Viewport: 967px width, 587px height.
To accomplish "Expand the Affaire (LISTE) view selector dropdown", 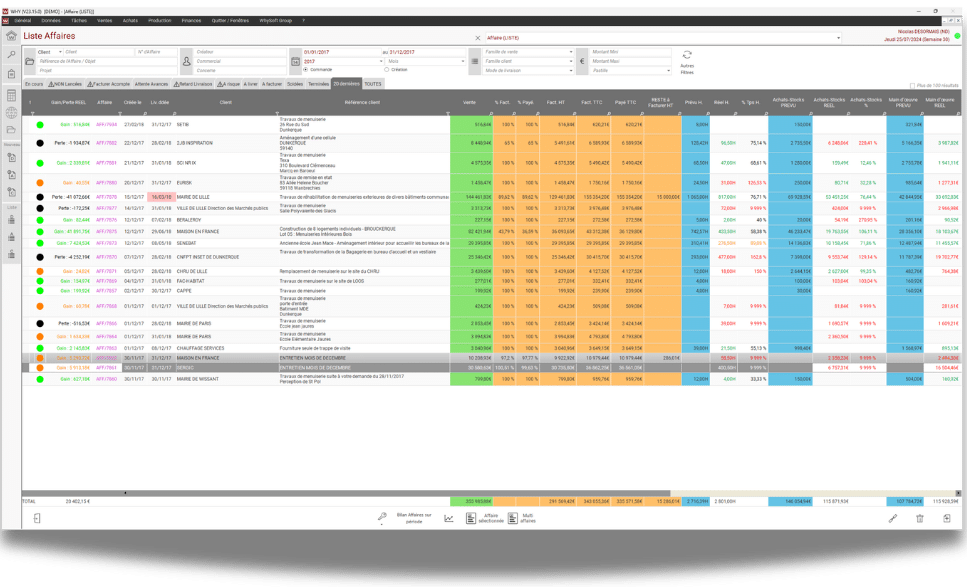I will click(x=838, y=38).
